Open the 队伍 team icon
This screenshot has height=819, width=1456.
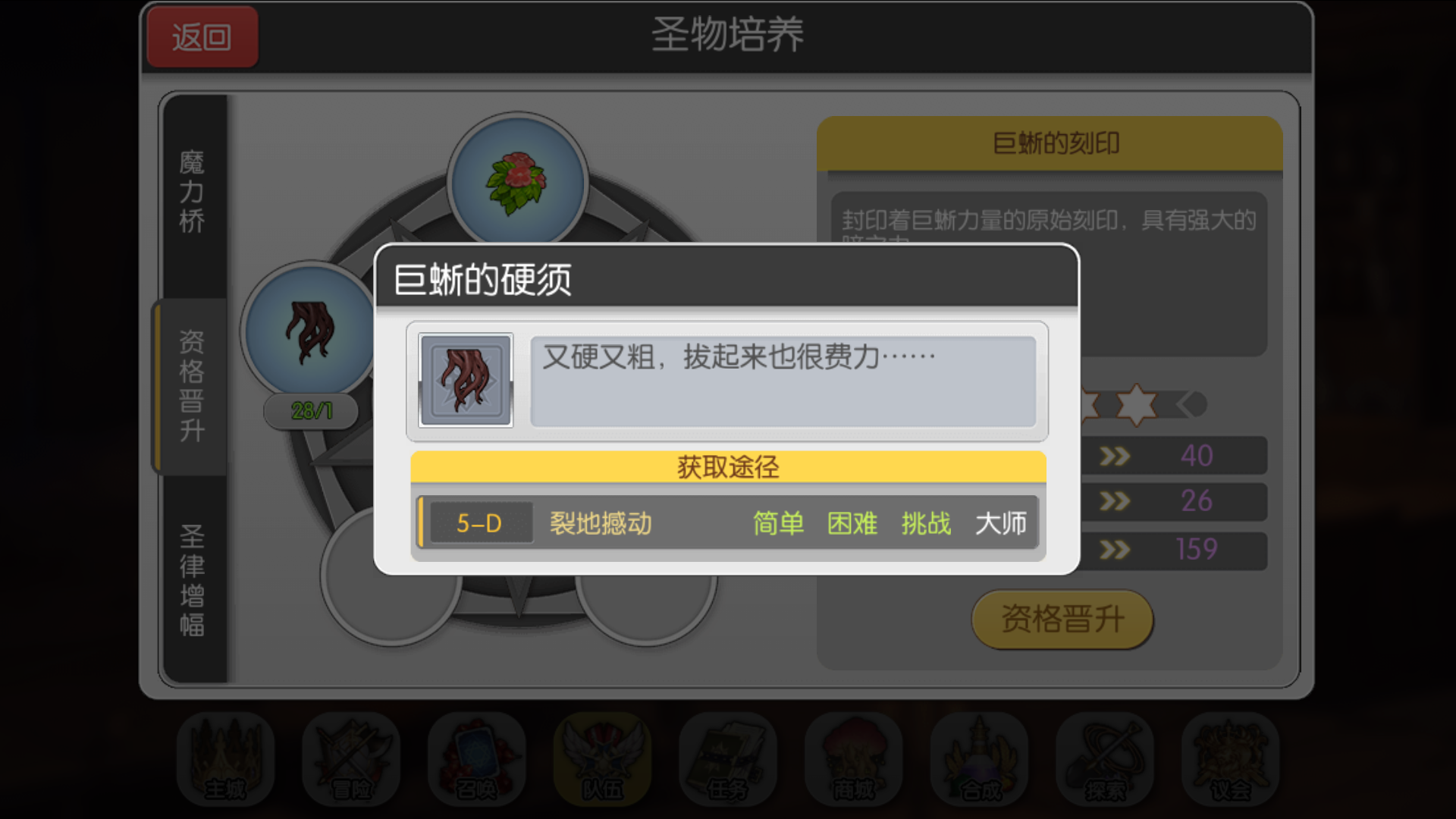[602, 759]
